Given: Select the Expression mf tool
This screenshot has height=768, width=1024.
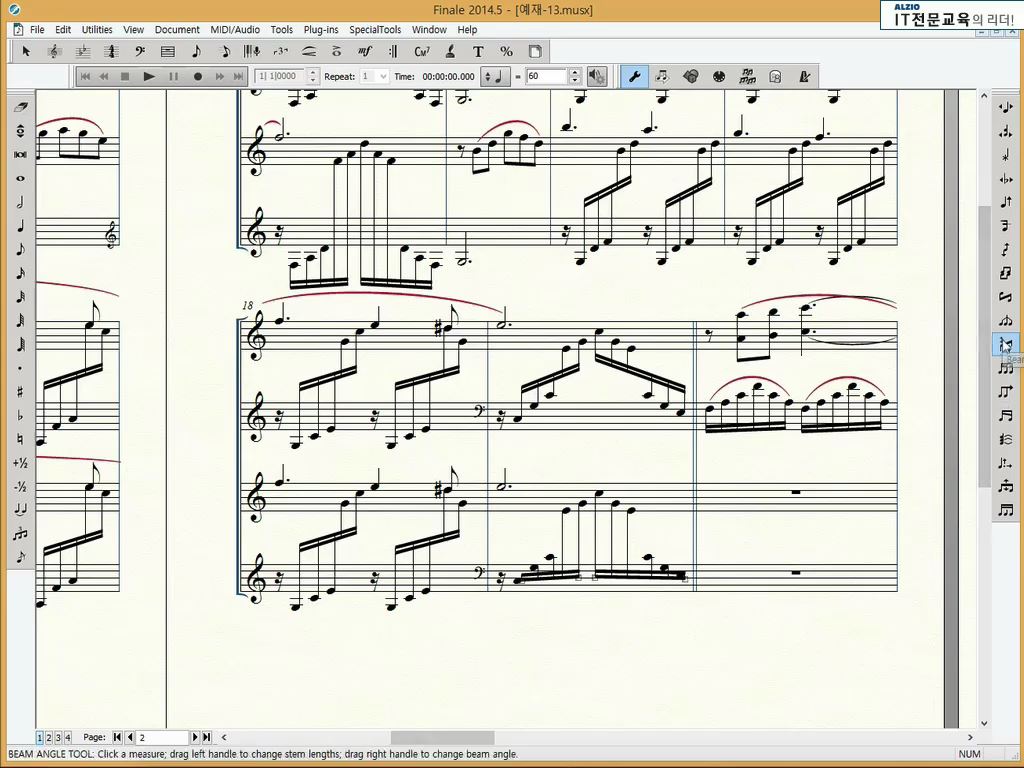Looking at the screenshot, I should (x=365, y=52).
